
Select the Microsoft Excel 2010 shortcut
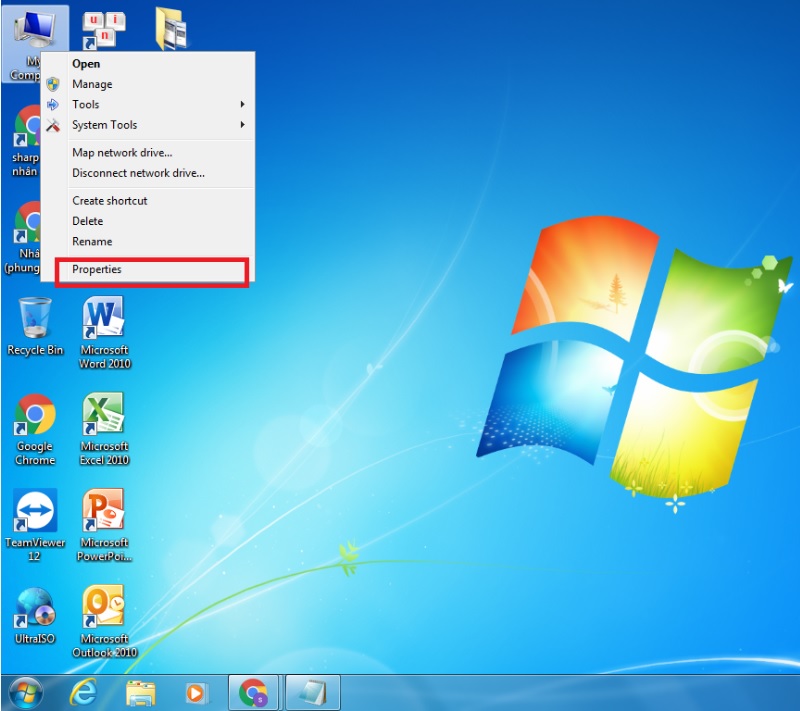point(104,418)
